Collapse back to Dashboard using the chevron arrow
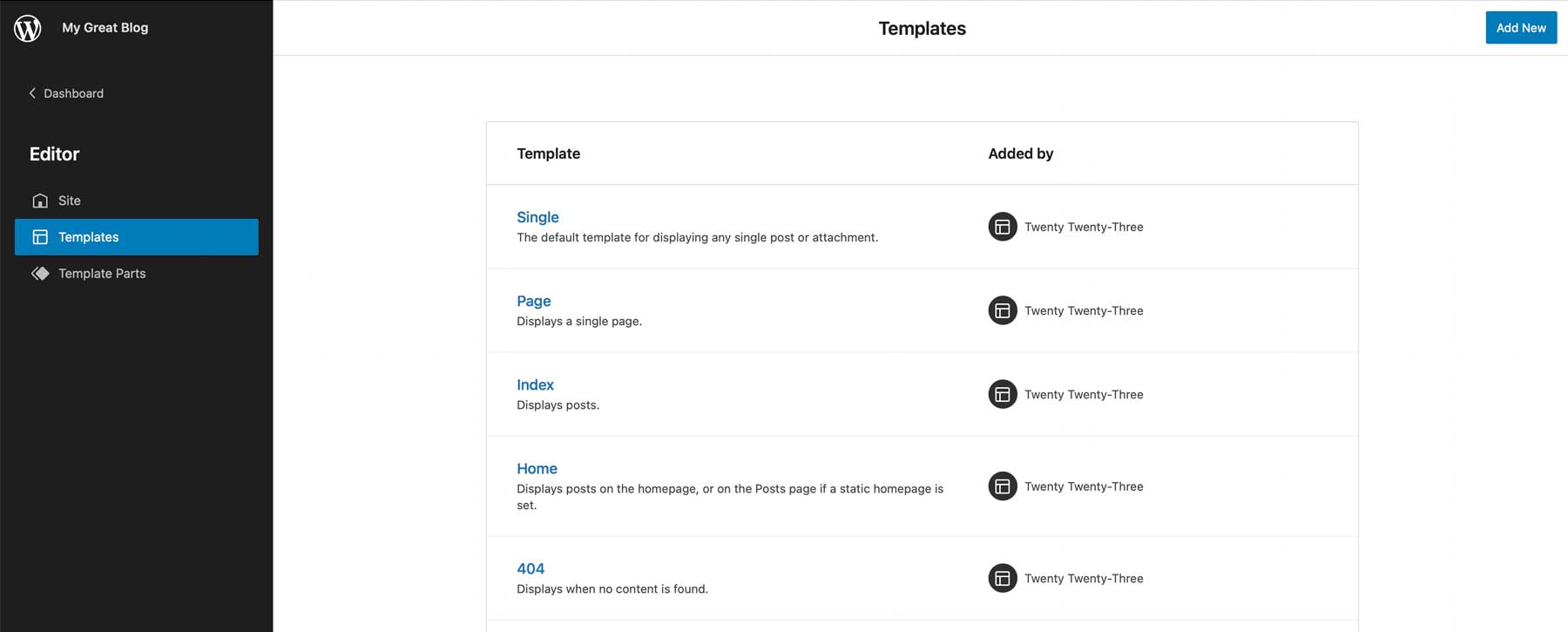Viewport: 1568px width, 632px height. (x=31, y=92)
